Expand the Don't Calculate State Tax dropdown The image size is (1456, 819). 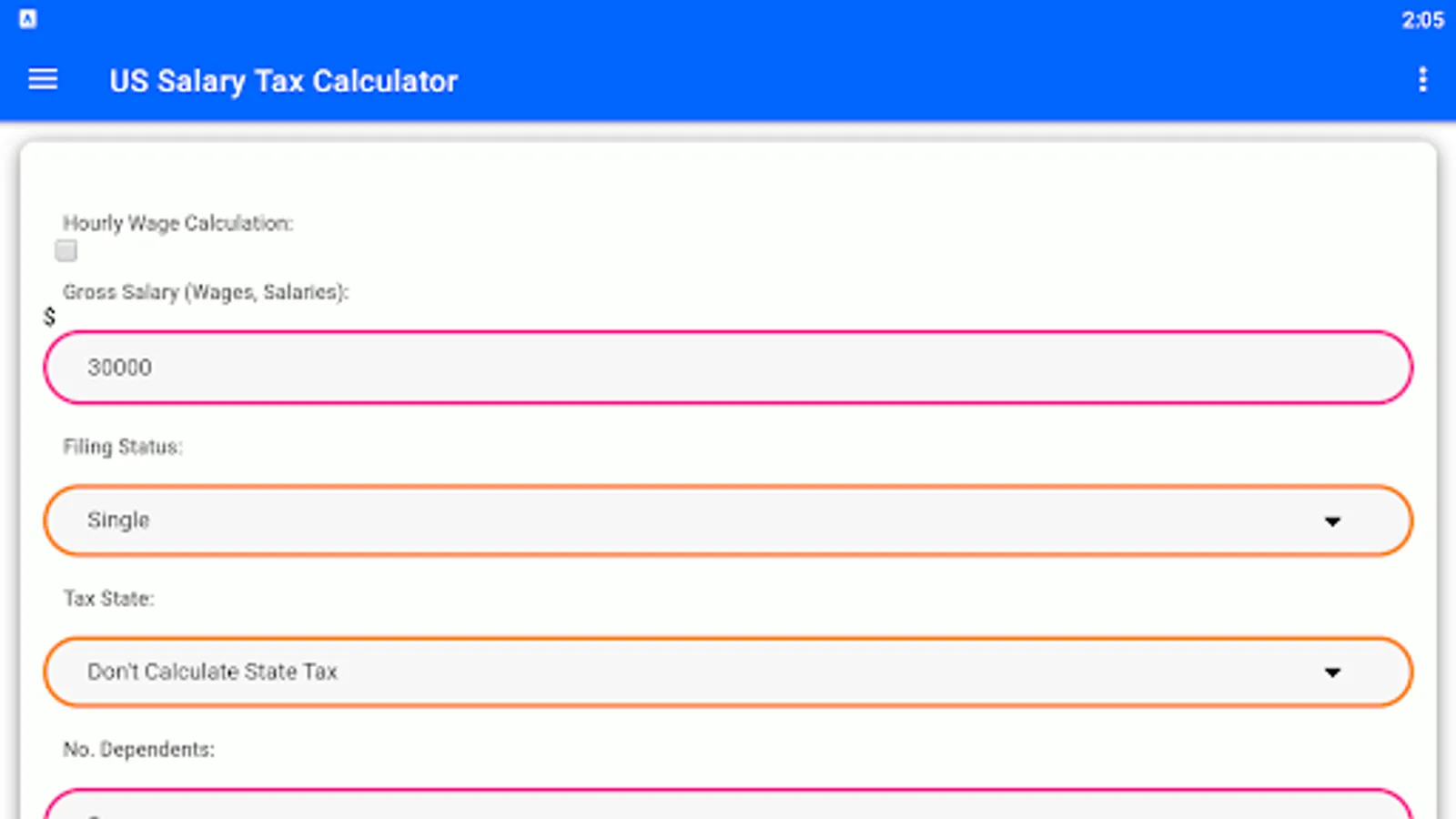[x=728, y=672]
